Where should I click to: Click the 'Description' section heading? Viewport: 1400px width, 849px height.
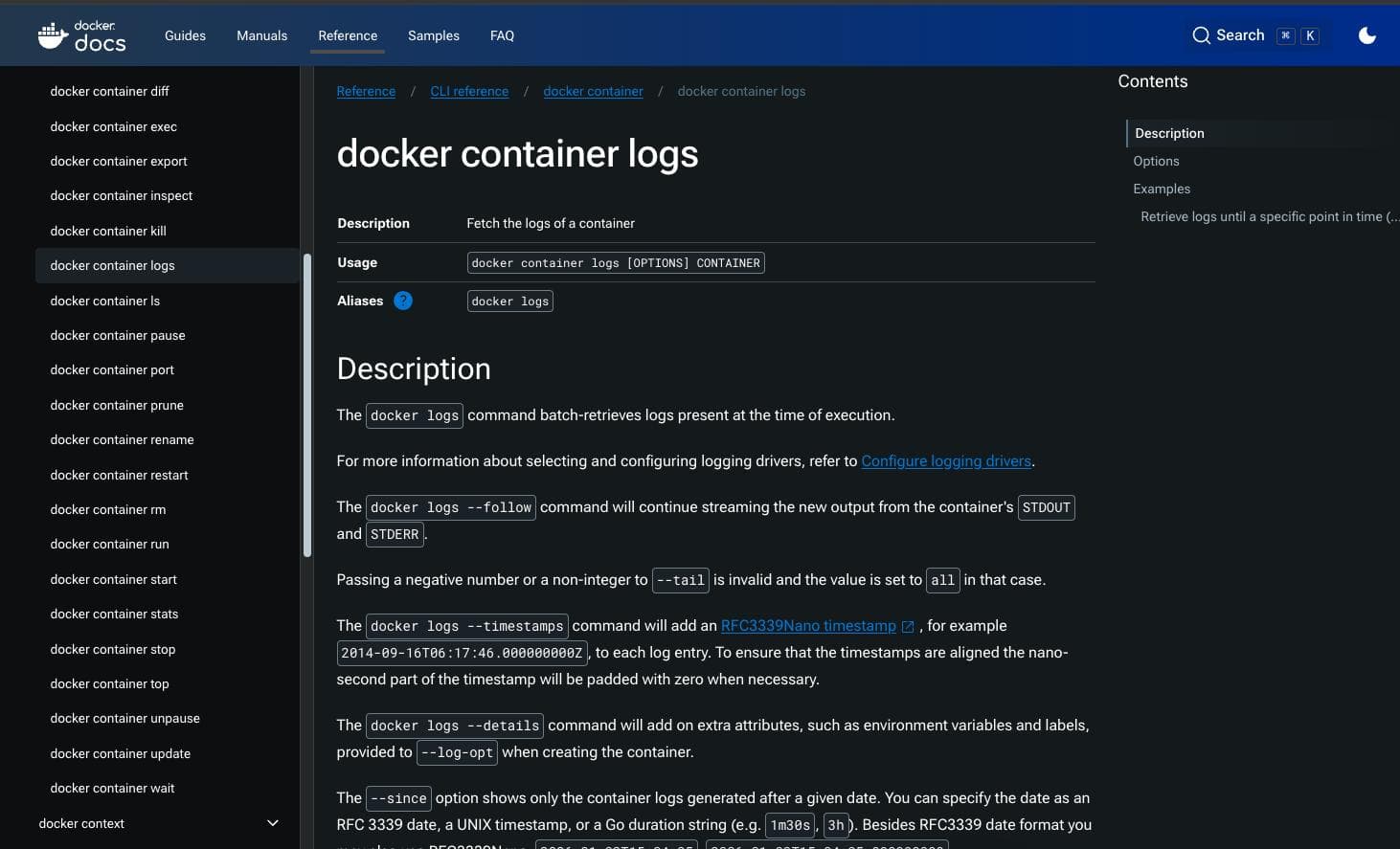point(414,369)
